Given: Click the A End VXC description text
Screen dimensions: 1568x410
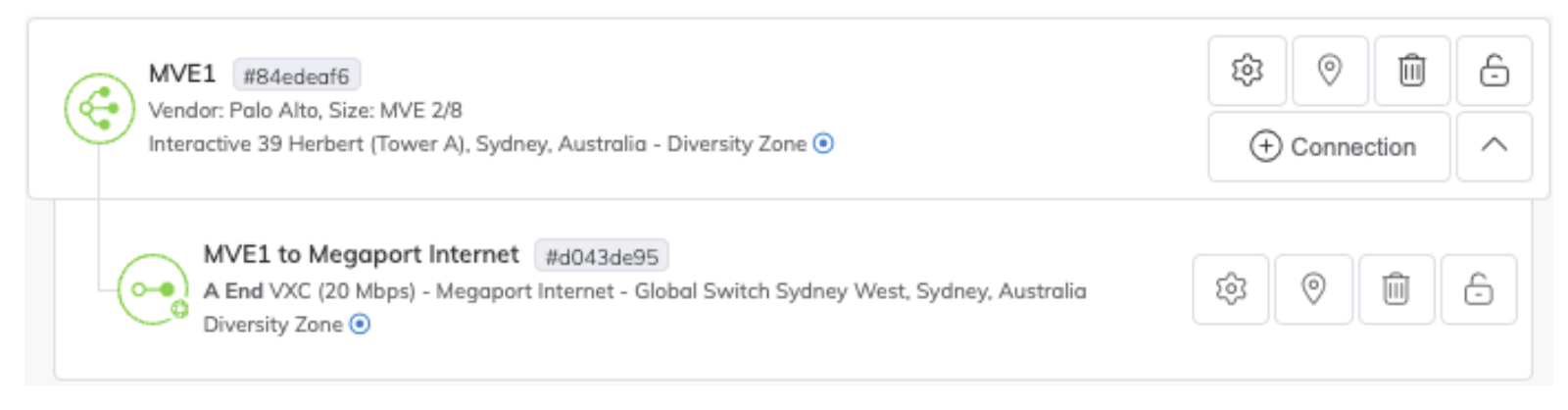Looking at the screenshot, I should [644, 291].
